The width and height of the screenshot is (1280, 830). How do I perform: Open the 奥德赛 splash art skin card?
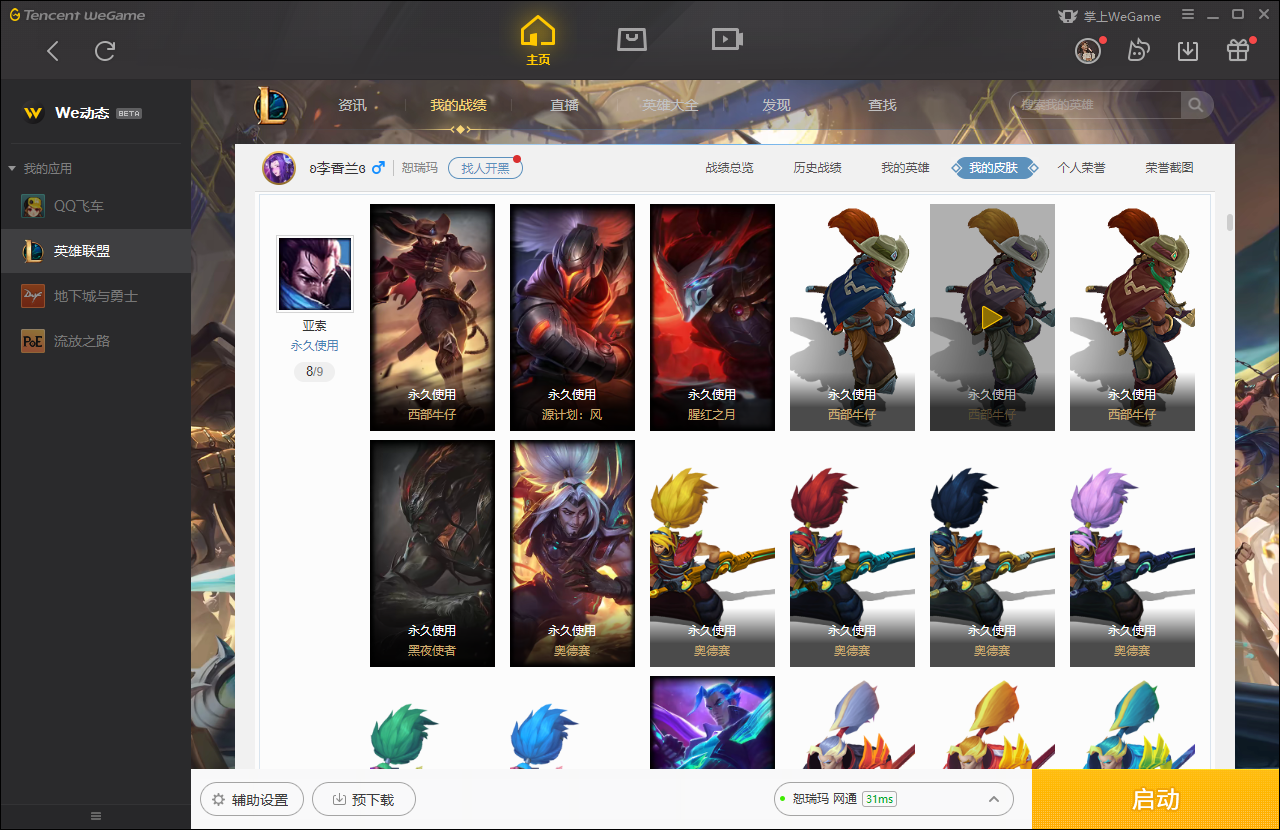pyautogui.click(x=572, y=553)
